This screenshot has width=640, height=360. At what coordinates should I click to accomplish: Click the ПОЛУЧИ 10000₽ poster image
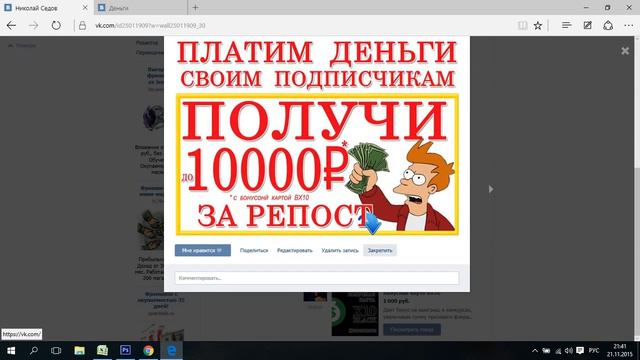pyautogui.click(x=317, y=164)
